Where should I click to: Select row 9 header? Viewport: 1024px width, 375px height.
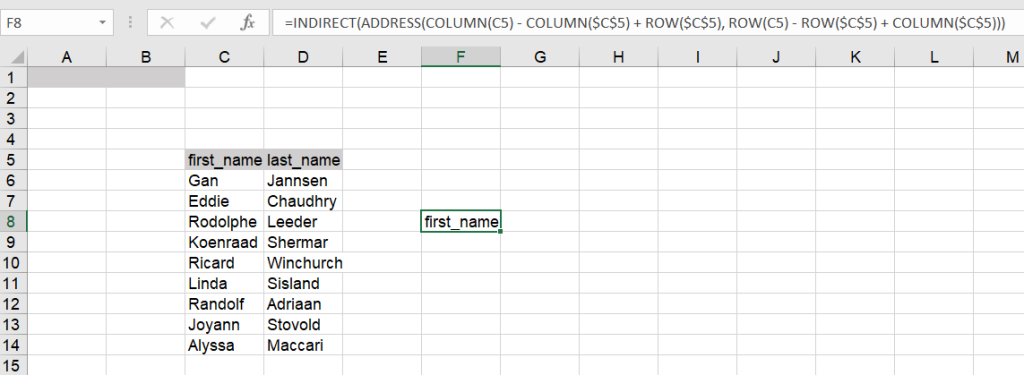click(13, 242)
